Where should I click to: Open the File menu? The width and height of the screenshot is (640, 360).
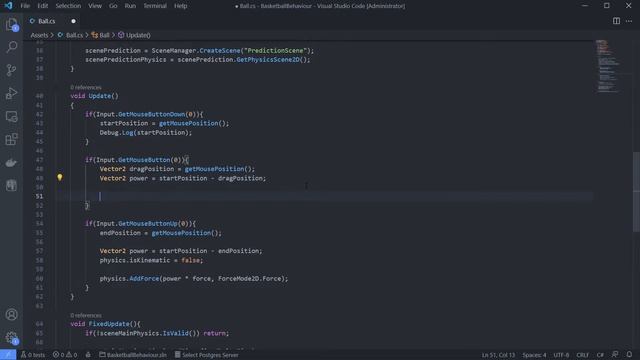coord(25,6)
